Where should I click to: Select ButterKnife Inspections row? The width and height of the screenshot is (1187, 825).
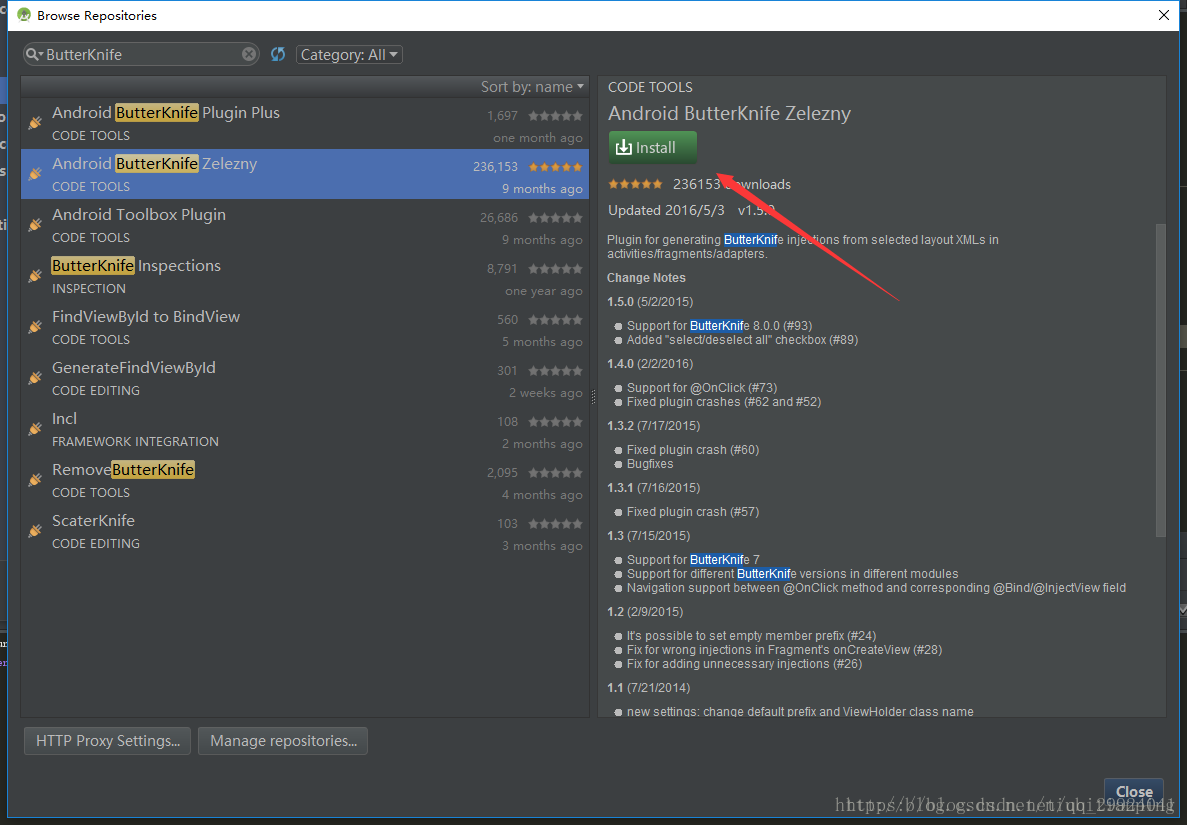(x=305, y=276)
